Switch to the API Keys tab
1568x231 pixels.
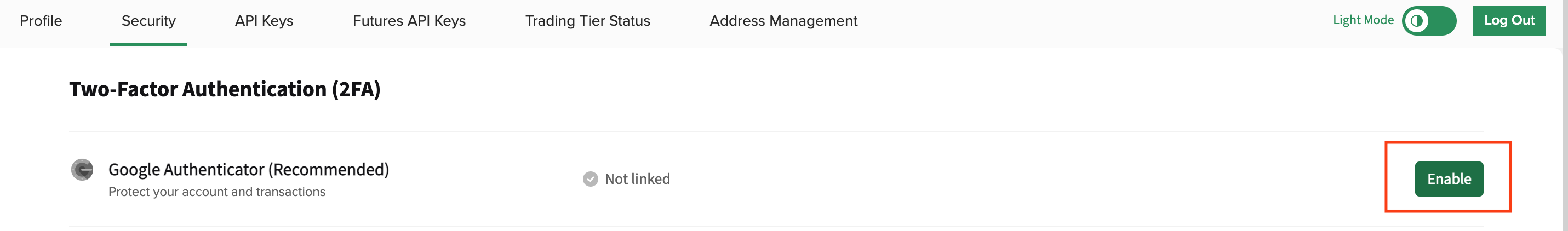[x=264, y=21]
